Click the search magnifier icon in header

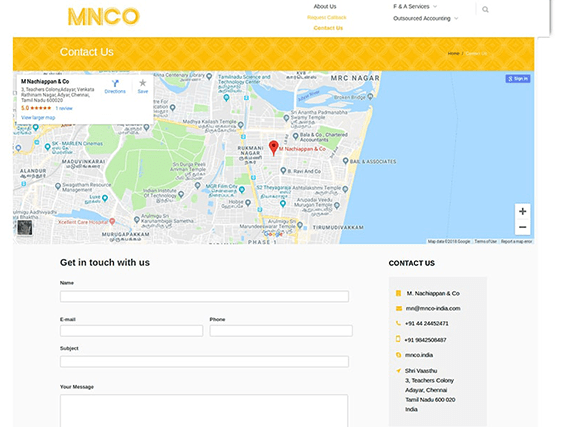tap(485, 9)
